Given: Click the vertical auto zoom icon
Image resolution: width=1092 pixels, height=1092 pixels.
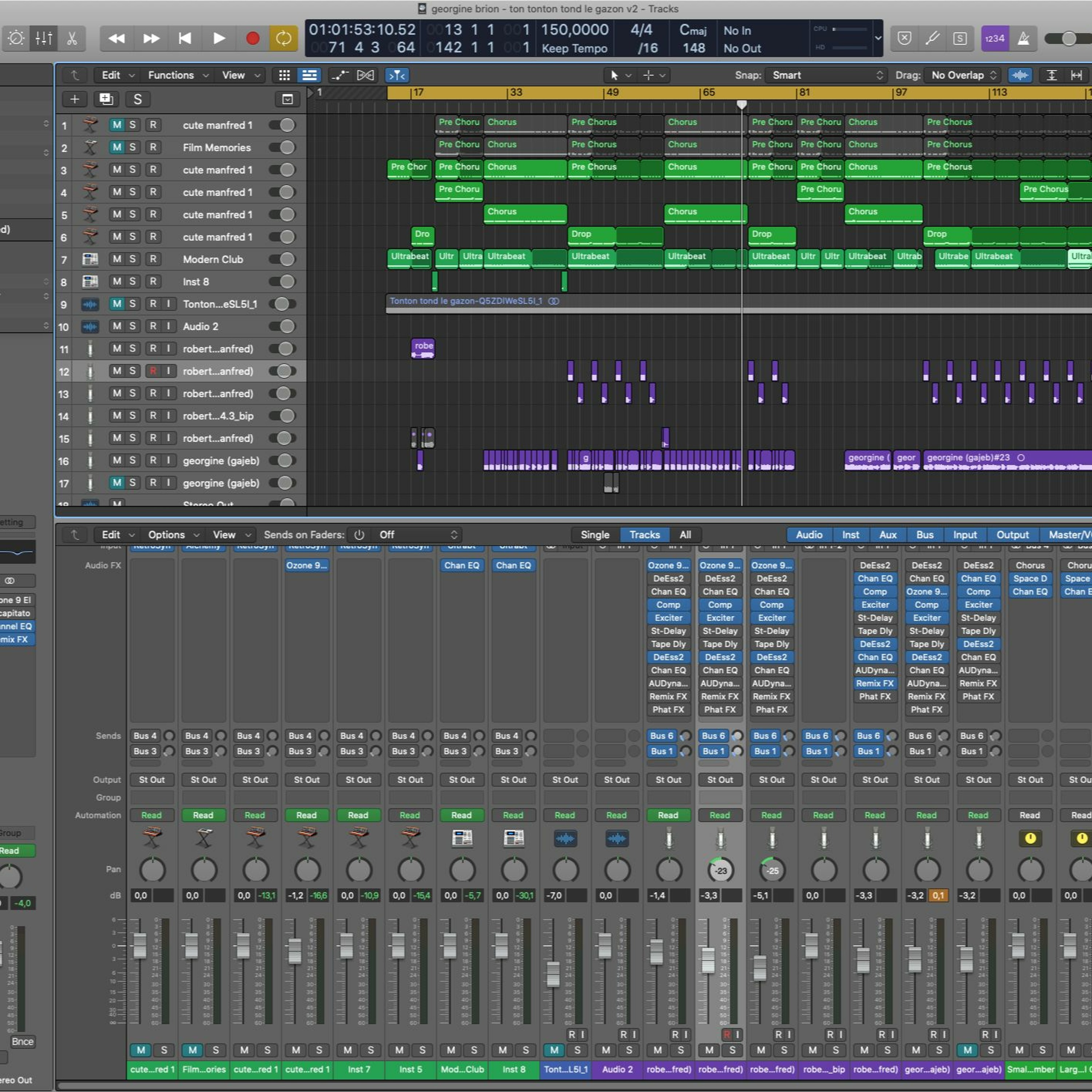Looking at the screenshot, I should pos(1051,75).
